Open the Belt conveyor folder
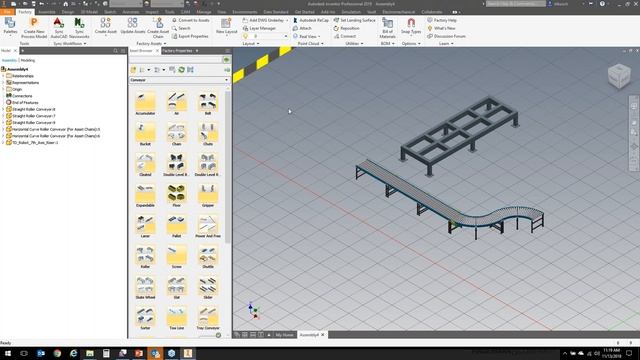 tap(208, 103)
